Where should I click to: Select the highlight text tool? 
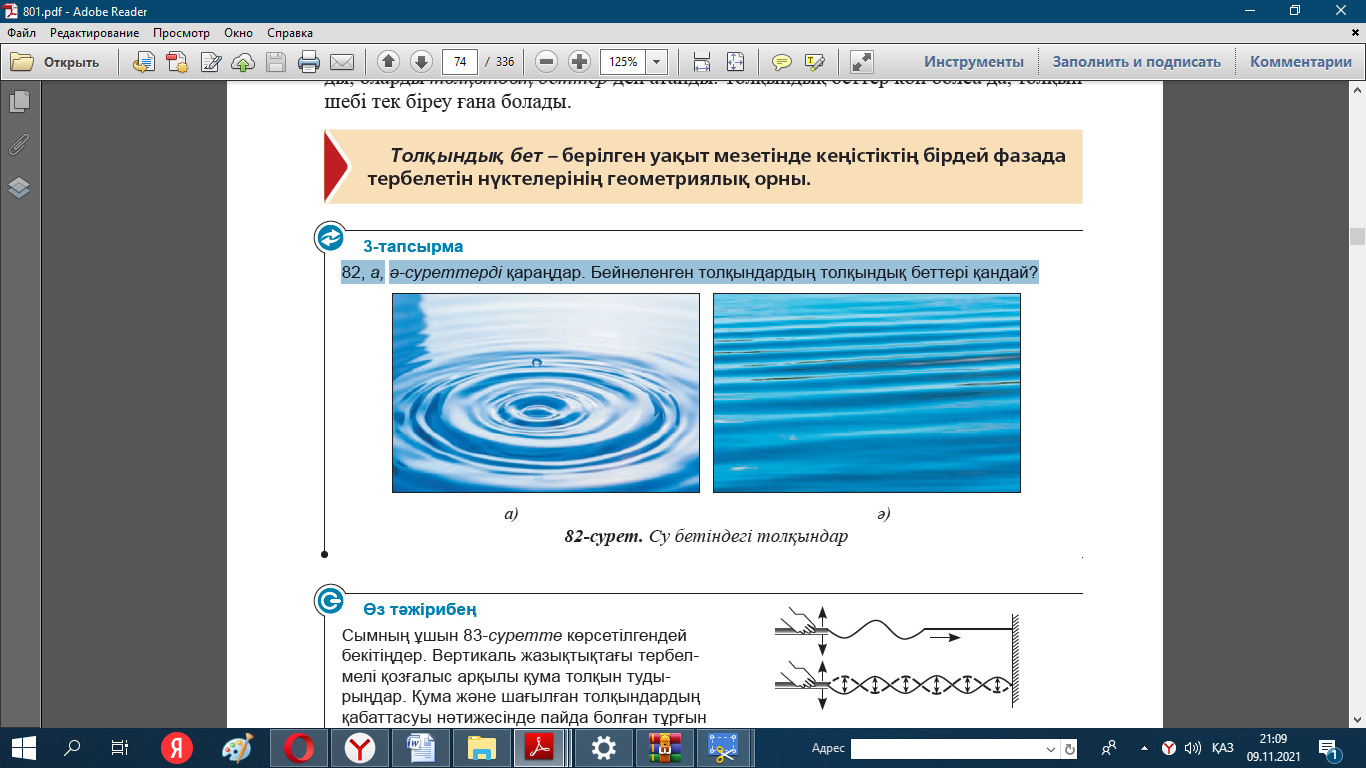pyautogui.click(x=815, y=62)
